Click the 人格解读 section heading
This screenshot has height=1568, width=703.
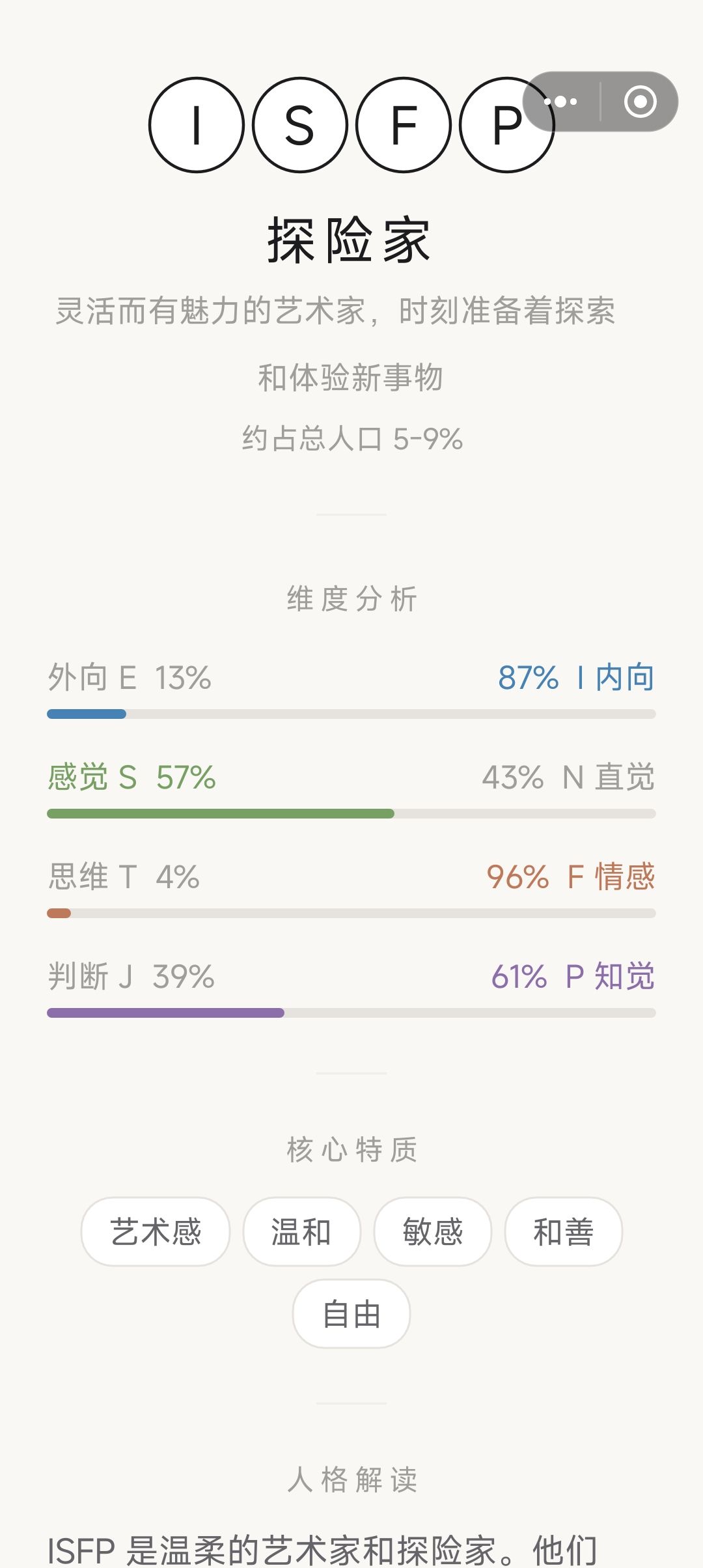pos(351,1479)
